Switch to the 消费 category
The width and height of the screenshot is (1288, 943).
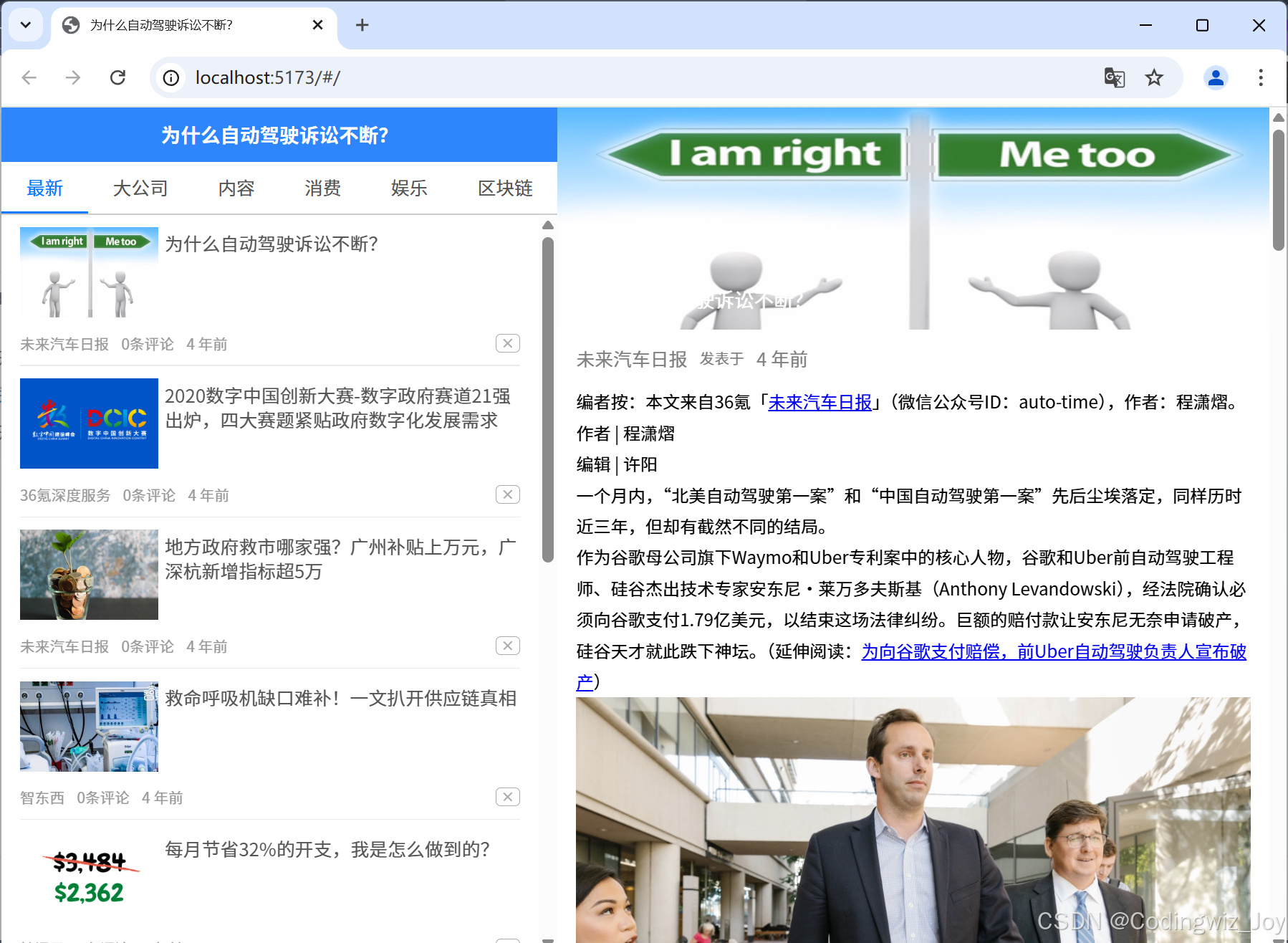(x=322, y=188)
